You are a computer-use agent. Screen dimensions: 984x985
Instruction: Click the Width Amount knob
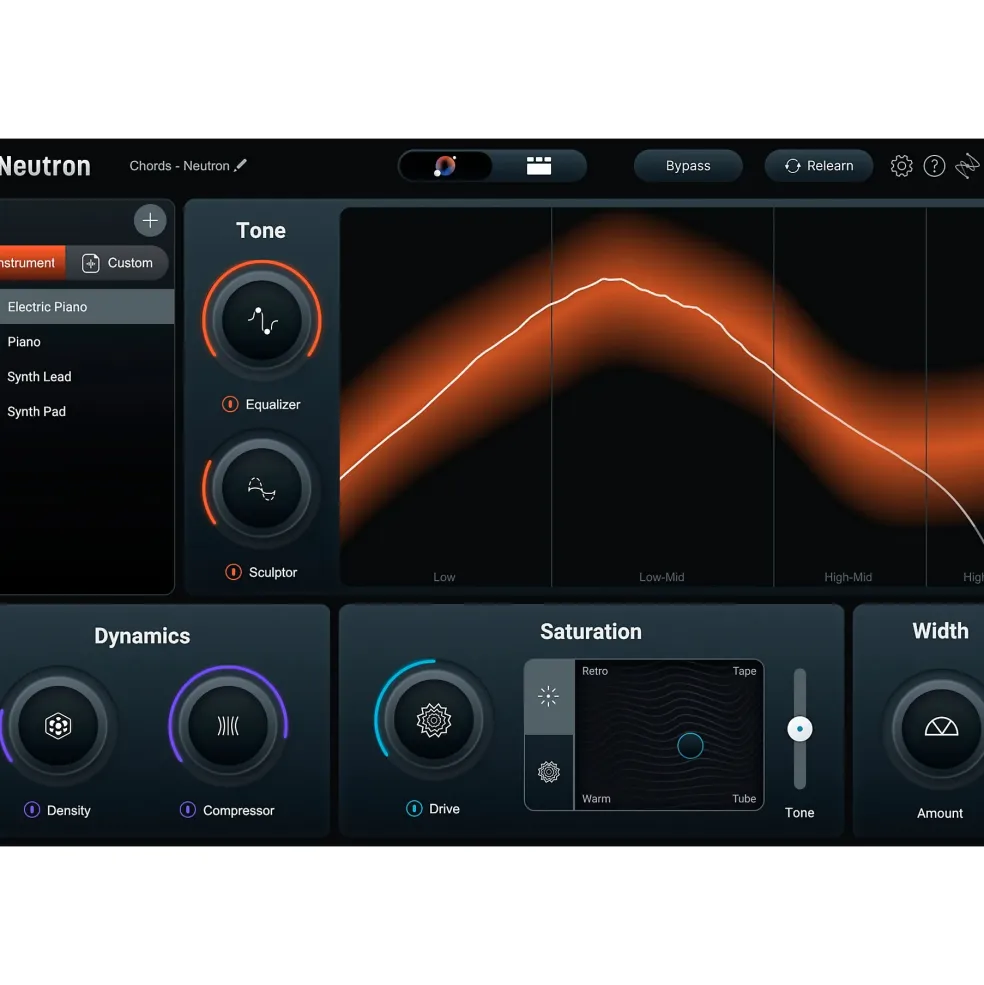click(941, 728)
